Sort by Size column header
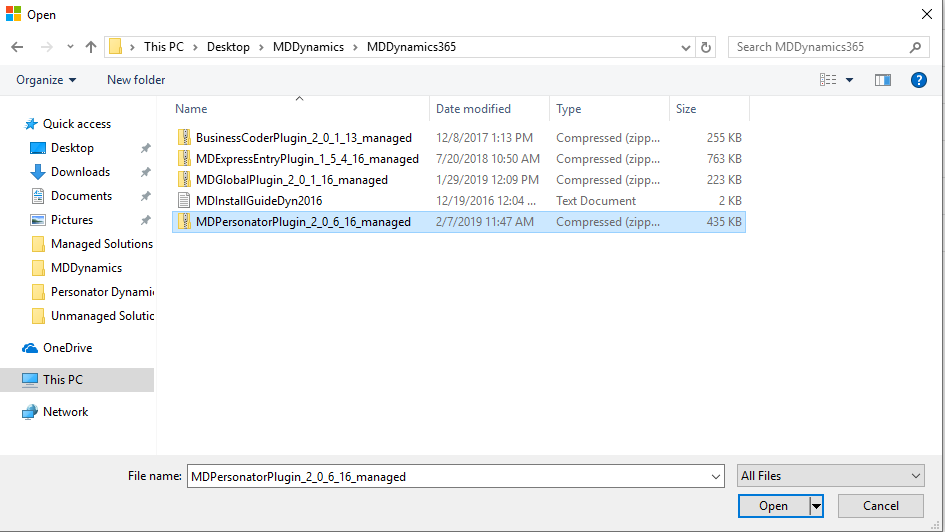Viewport: 945px width, 532px height. [x=686, y=109]
